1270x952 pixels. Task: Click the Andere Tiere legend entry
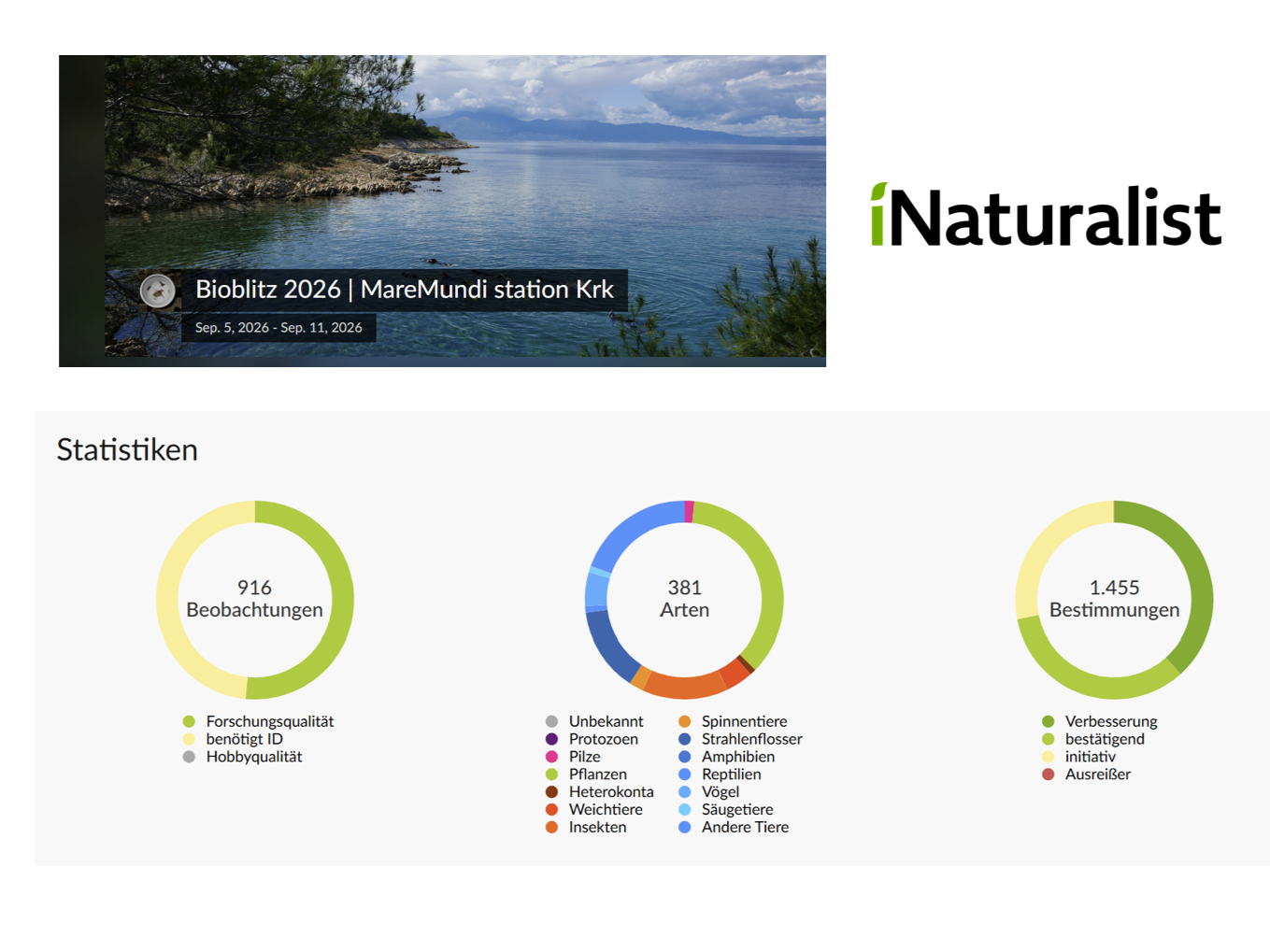coord(734,828)
